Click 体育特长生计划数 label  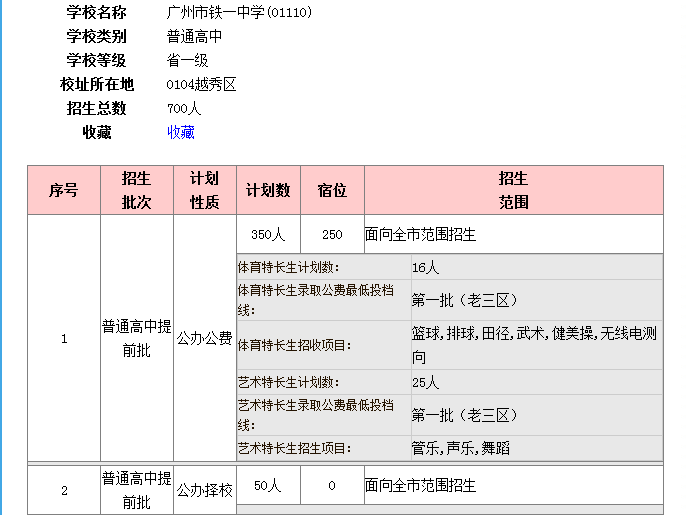coord(289,267)
